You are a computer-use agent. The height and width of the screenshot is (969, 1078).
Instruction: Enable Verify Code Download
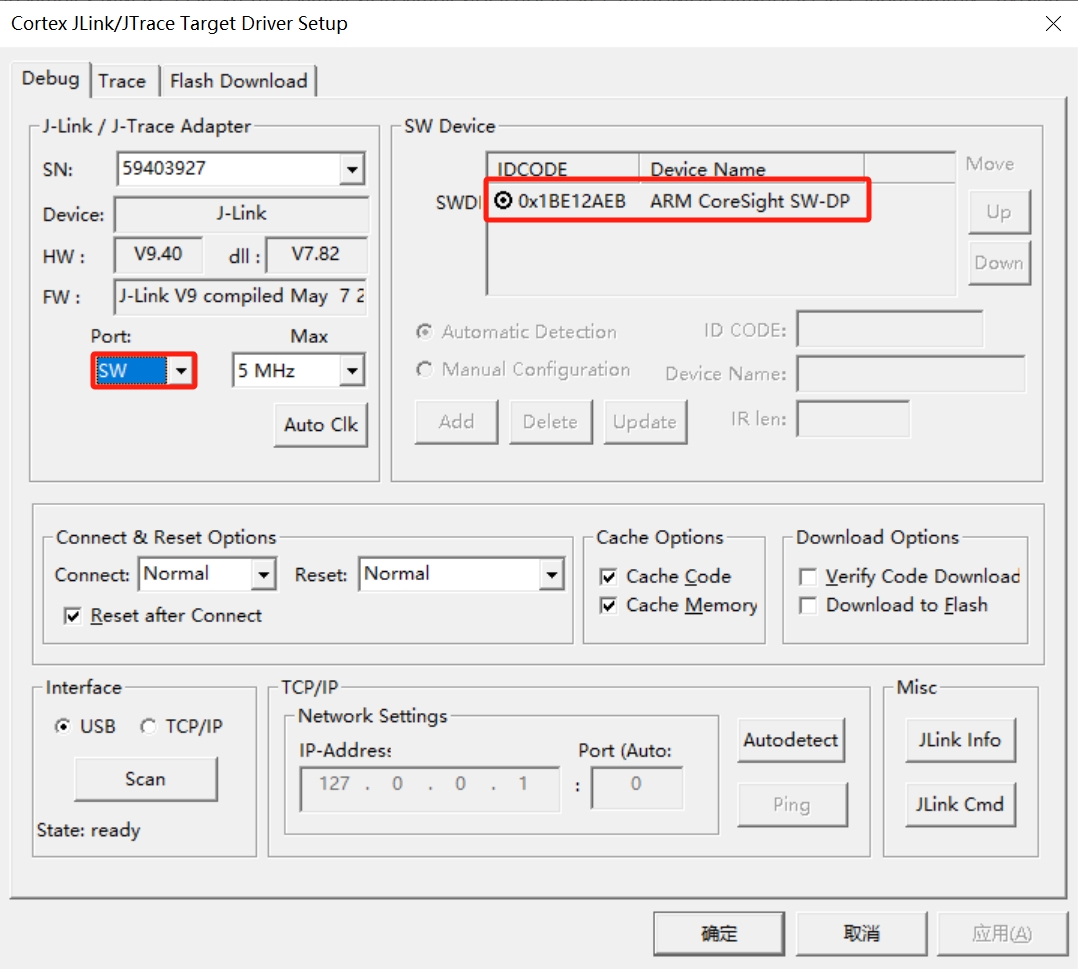pos(808,577)
